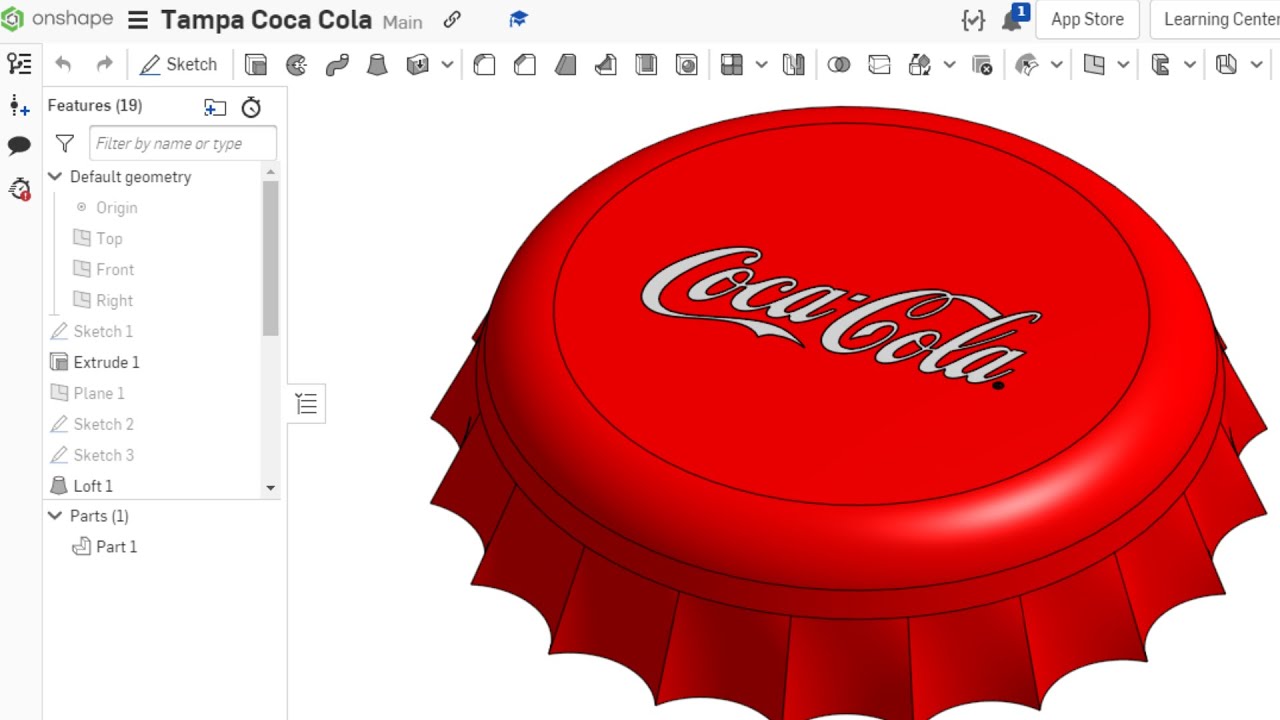The height and width of the screenshot is (720, 1280).
Task: Select the Right plane item
Action: [x=114, y=301]
